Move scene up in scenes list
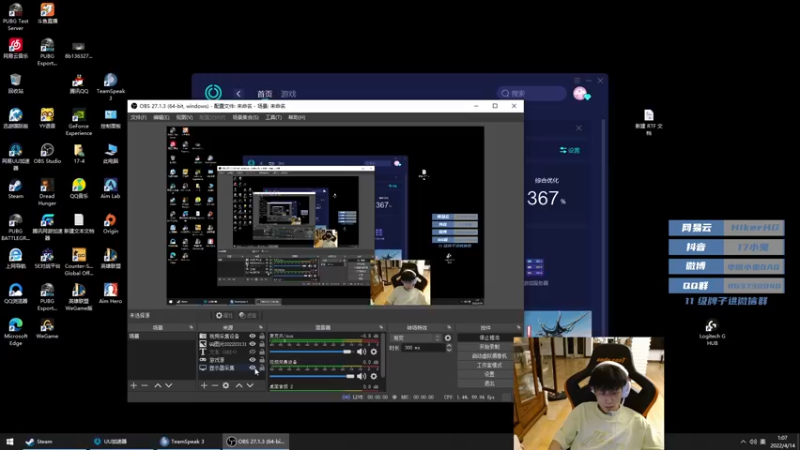Viewport: 800px width, 450px height. 158,385
